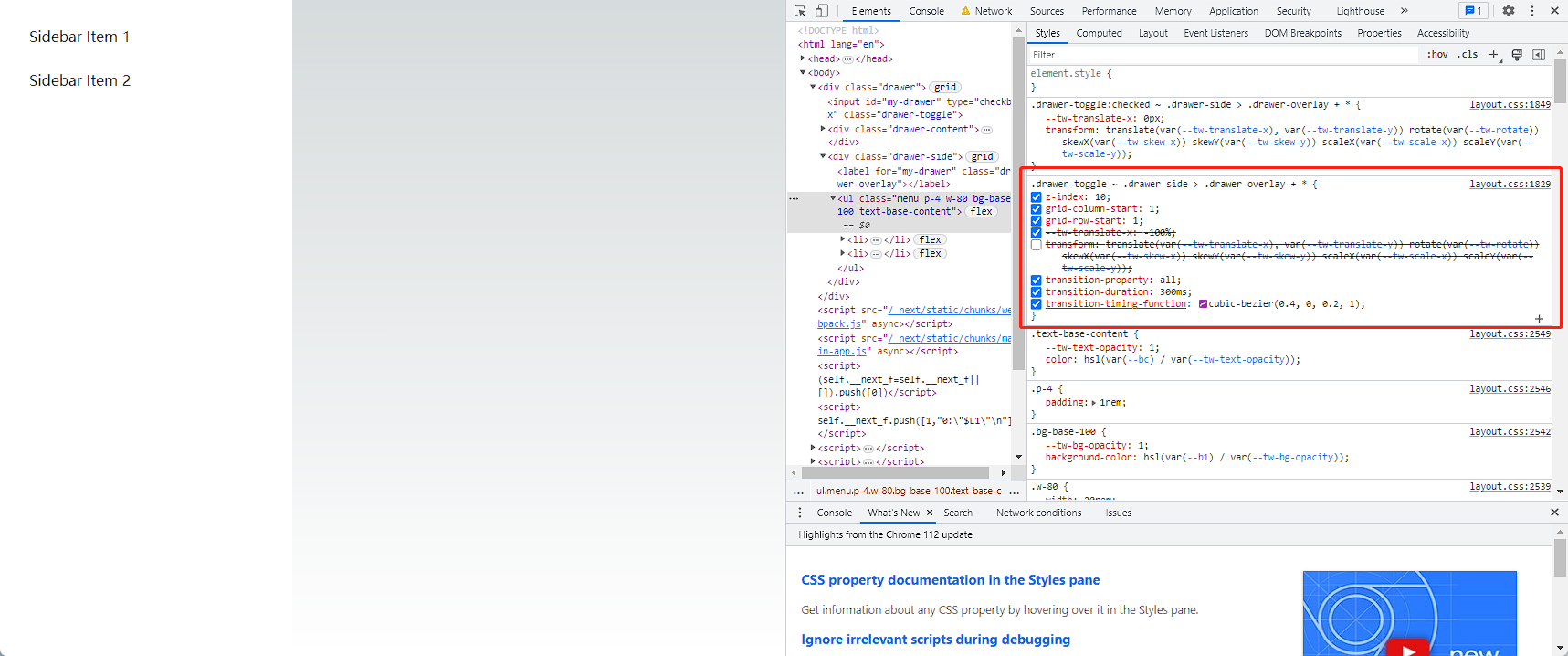The image size is (1568, 656).
Task: Open layout.css:1829 source link
Action: tap(1510, 185)
